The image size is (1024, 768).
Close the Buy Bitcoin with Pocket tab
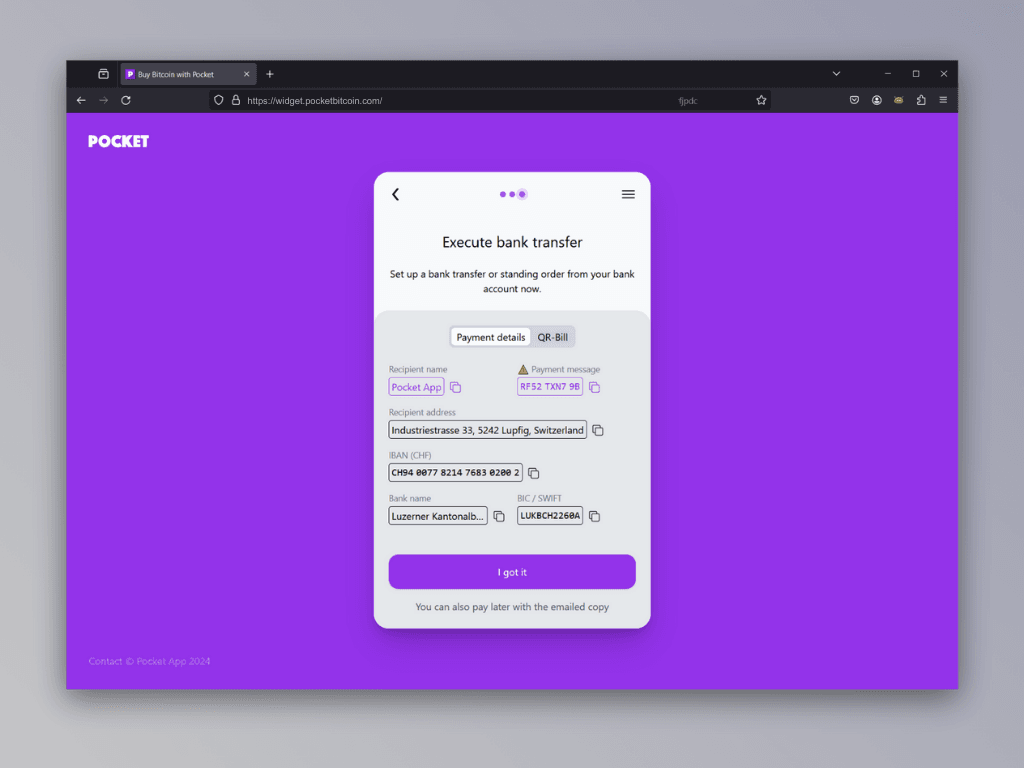click(x=246, y=74)
